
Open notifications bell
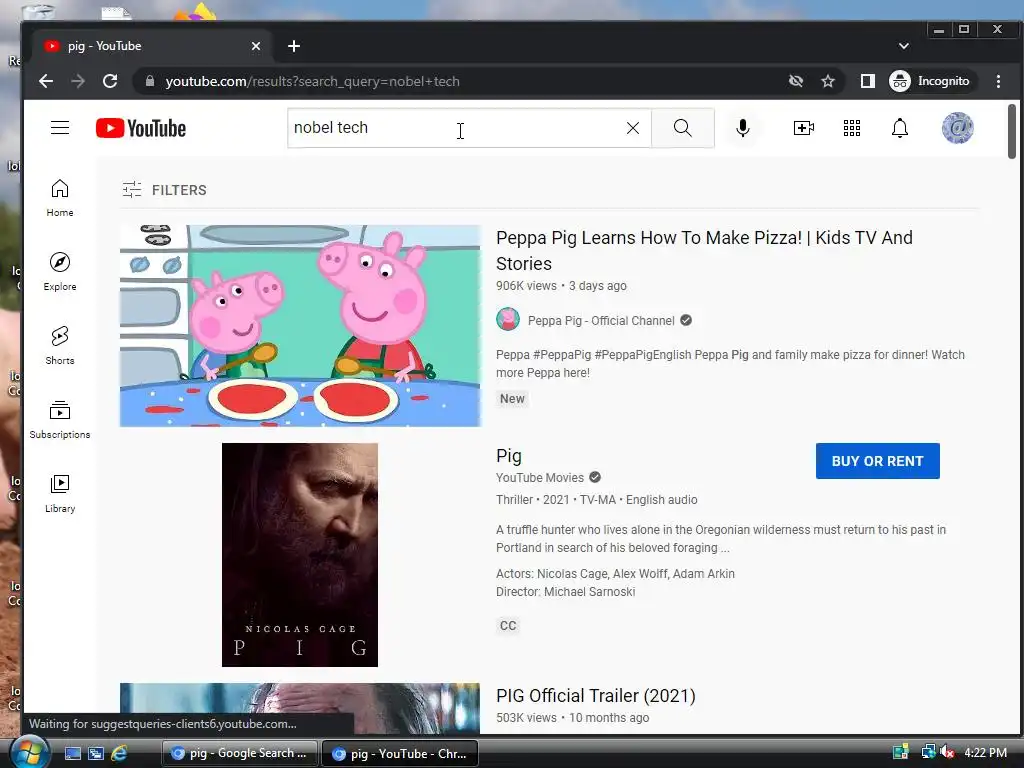click(x=900, y=128)
